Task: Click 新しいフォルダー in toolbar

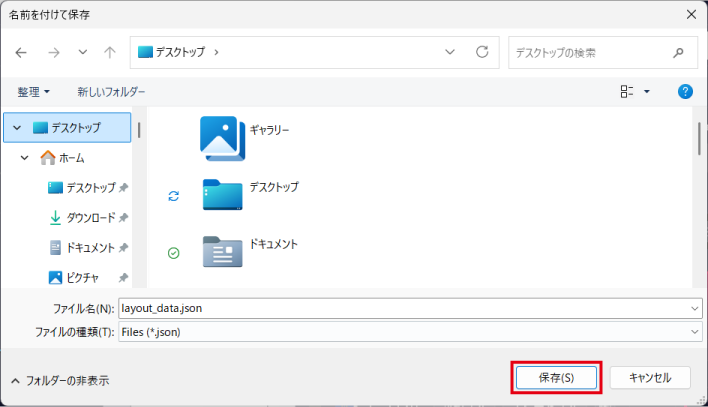Action: [x=111, y=91]
